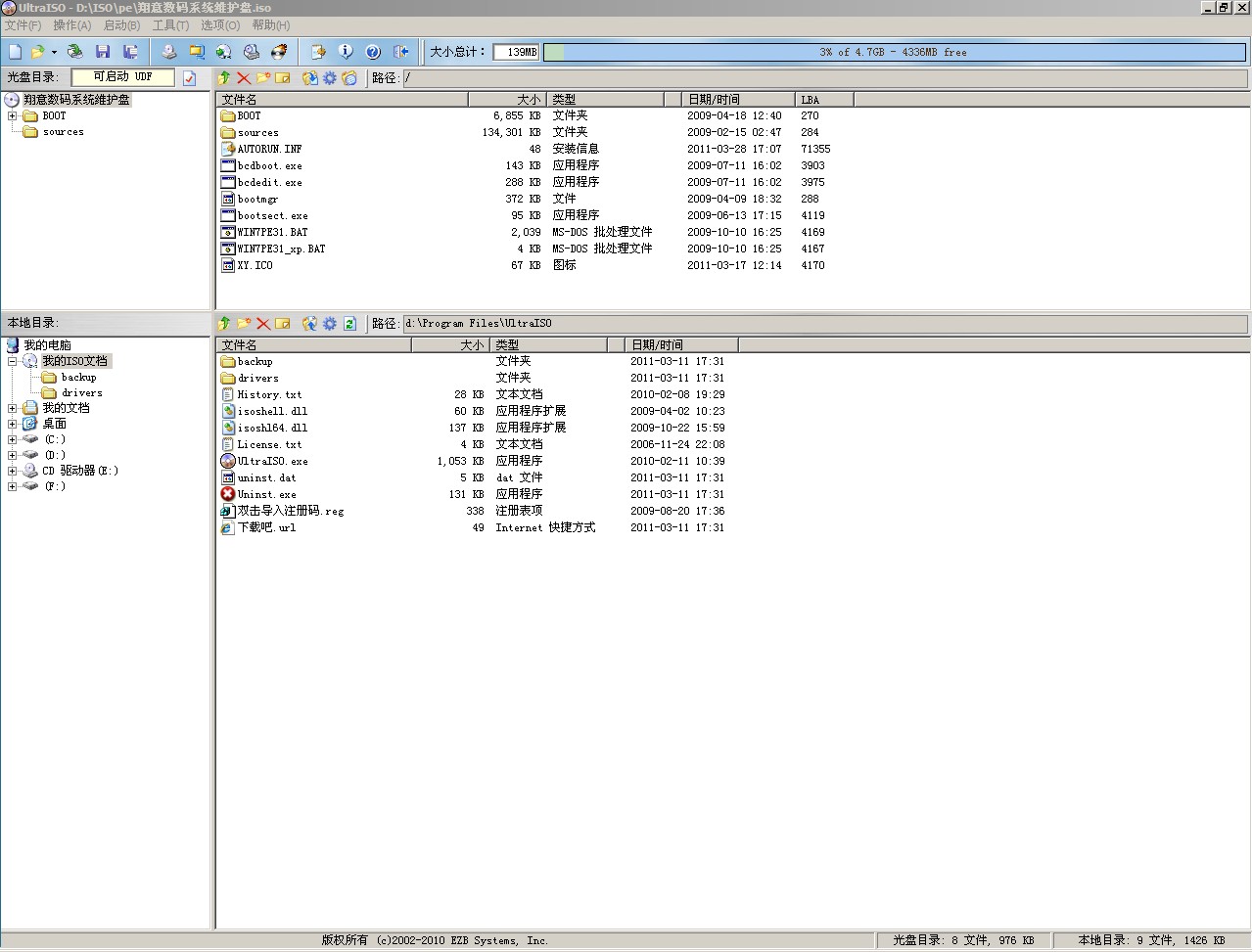Click the Burn CD/DVD image flame icon

click(x=280, y=52)
